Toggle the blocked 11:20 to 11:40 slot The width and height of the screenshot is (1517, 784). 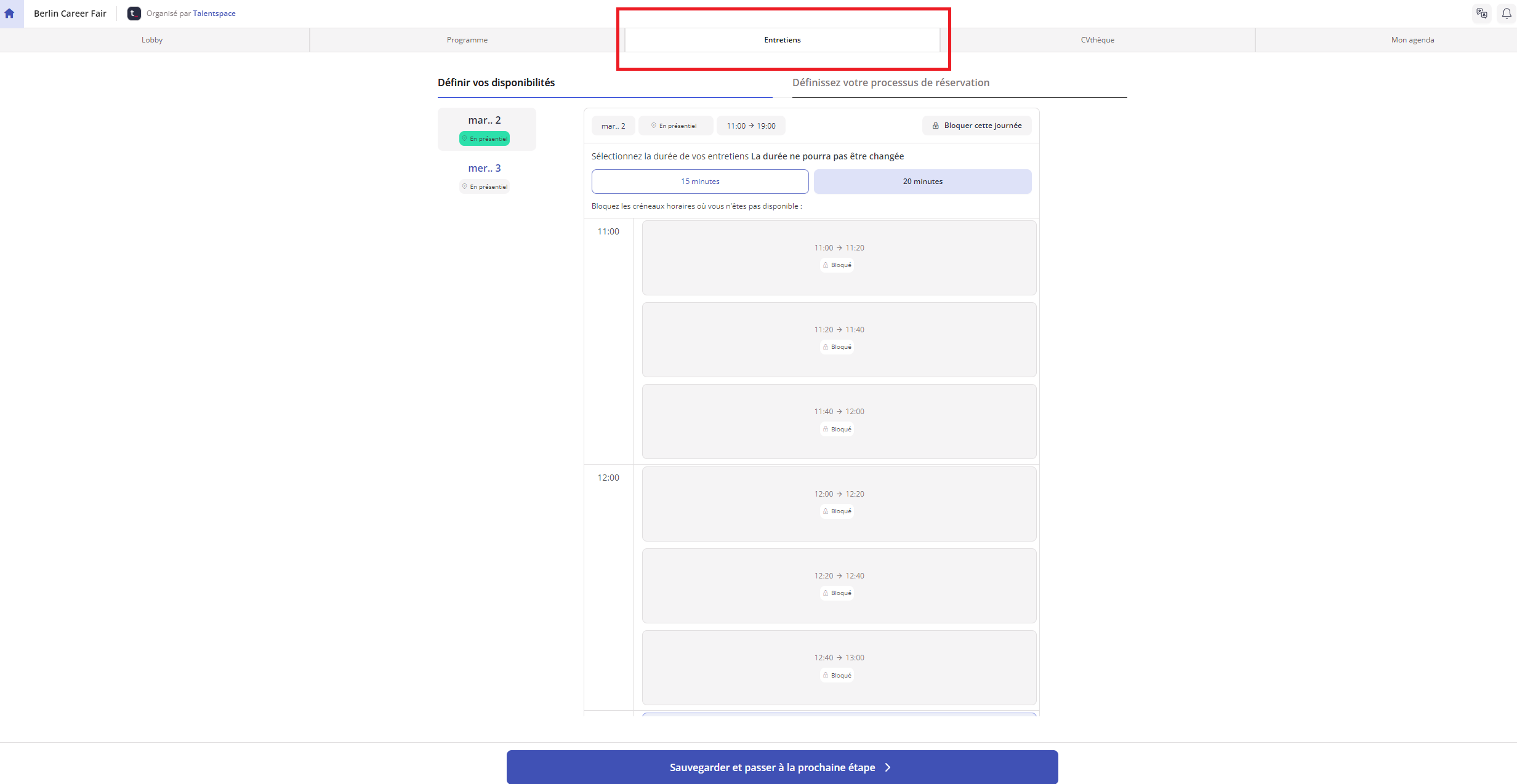click(x=839, y=339)
